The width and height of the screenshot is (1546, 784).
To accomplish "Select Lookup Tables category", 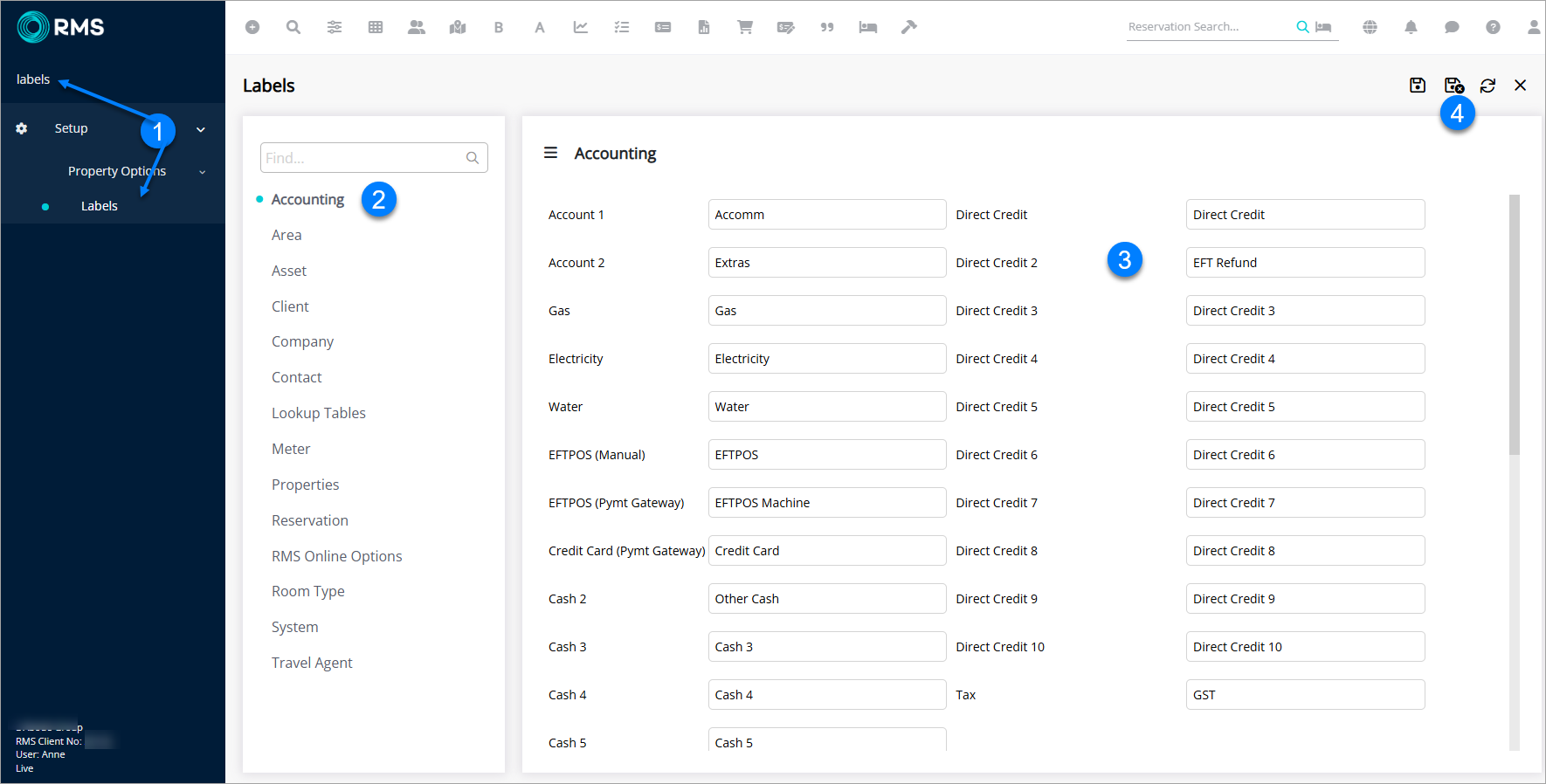I will pyautogui.click(x=318, y=413).
